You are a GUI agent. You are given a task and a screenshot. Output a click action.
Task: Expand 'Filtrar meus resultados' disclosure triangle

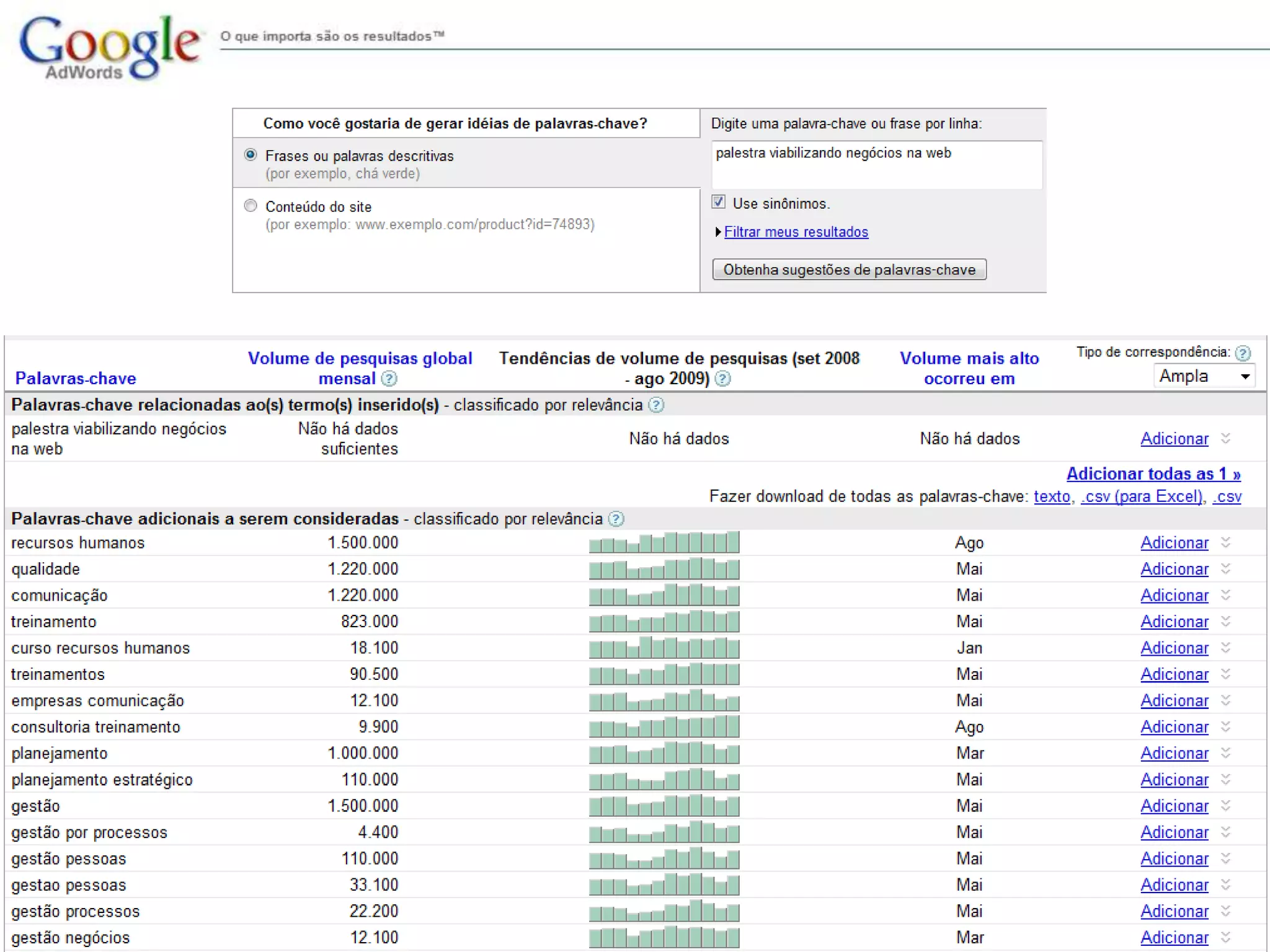718,232
